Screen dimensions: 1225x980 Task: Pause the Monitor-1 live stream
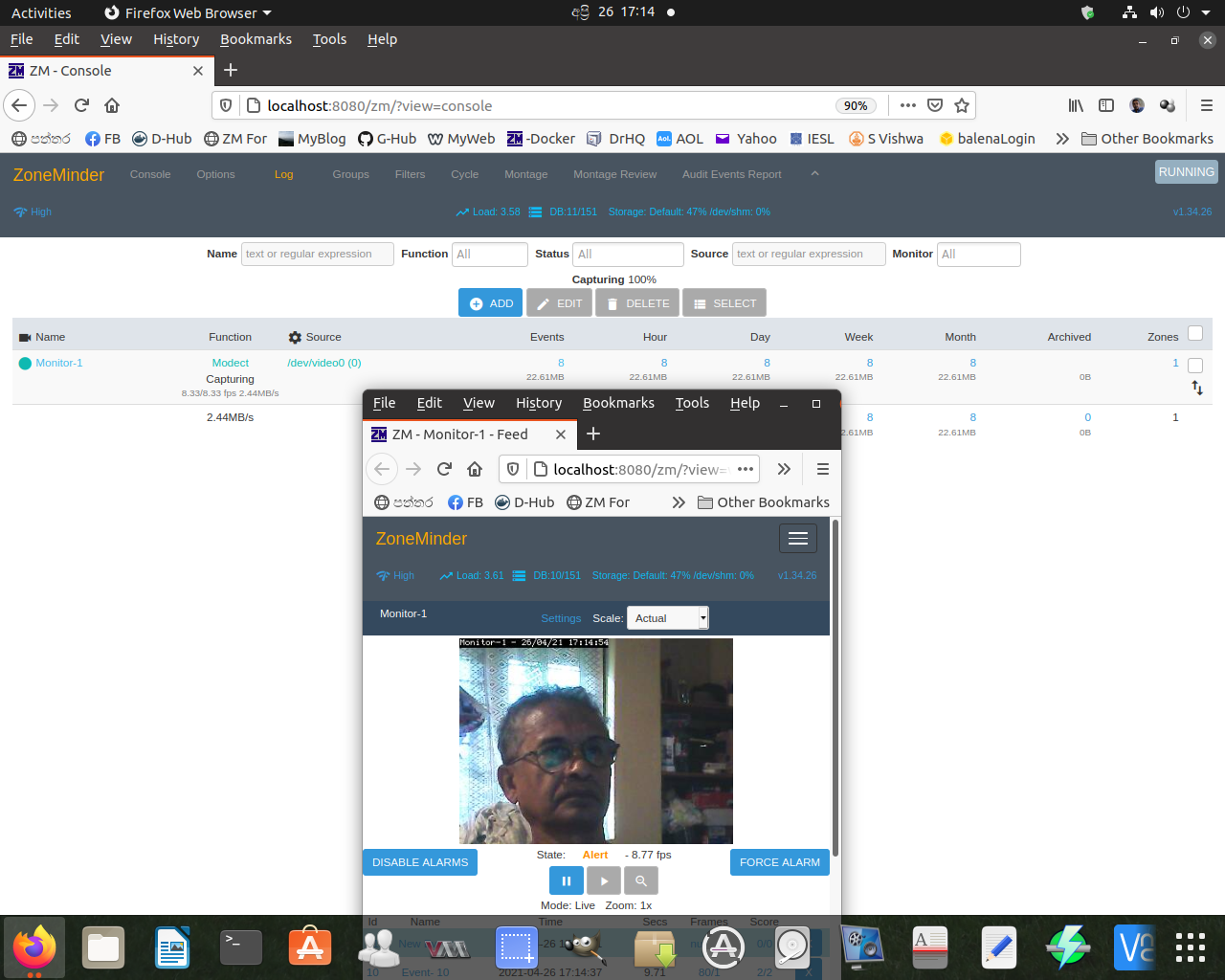[x=567, y=880]
